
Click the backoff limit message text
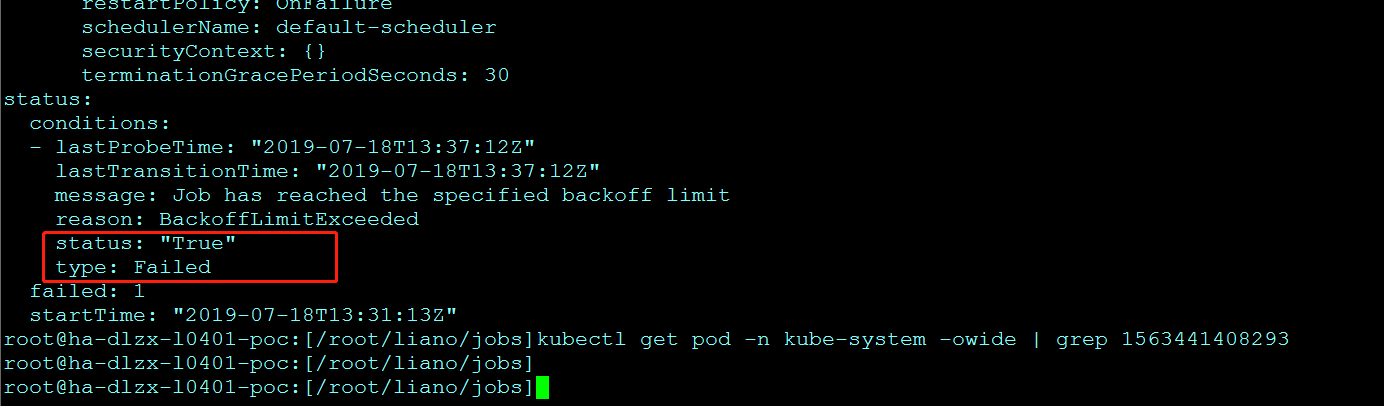pyautogui.click(x=451, y=195)
